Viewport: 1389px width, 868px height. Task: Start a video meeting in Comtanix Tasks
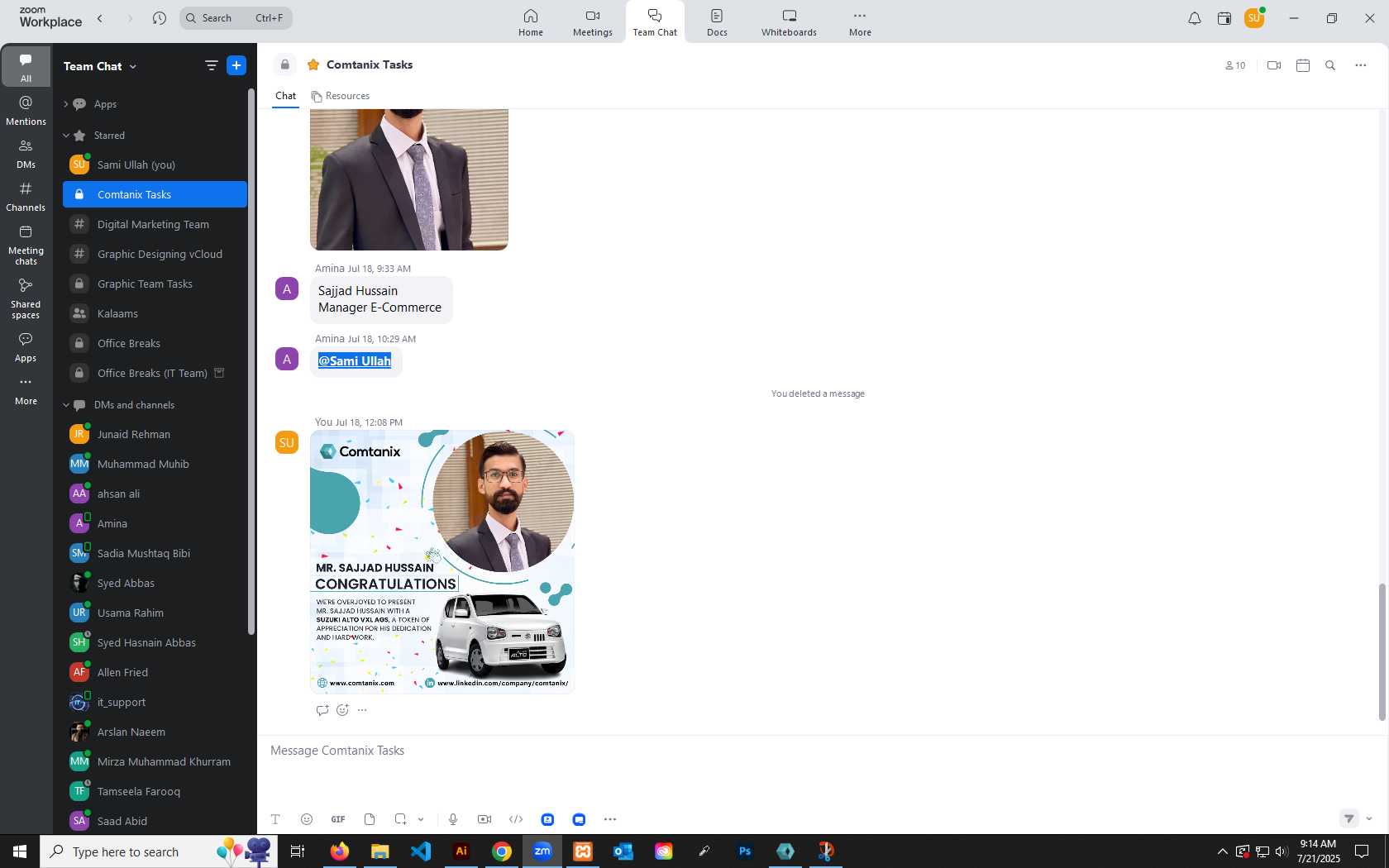[x=1274, y=65]
